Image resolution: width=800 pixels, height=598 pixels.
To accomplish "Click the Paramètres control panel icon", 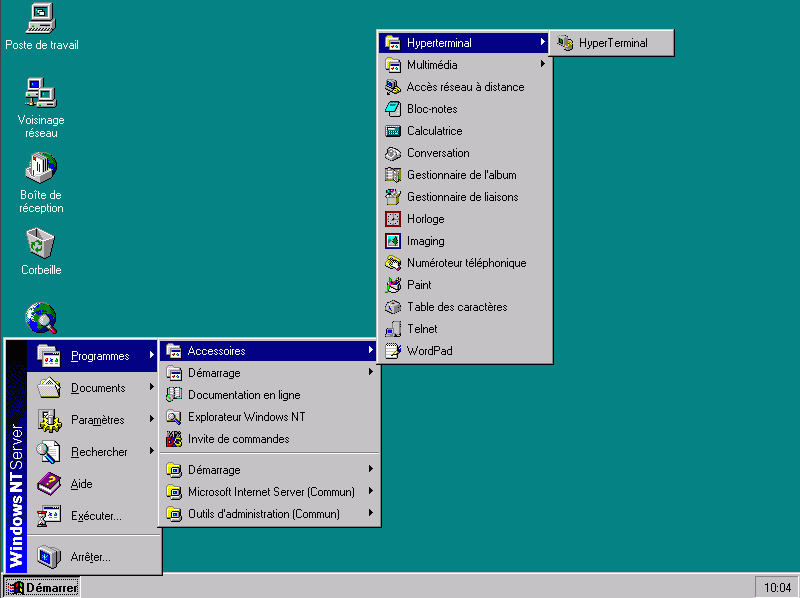I will tap(49, 420).
